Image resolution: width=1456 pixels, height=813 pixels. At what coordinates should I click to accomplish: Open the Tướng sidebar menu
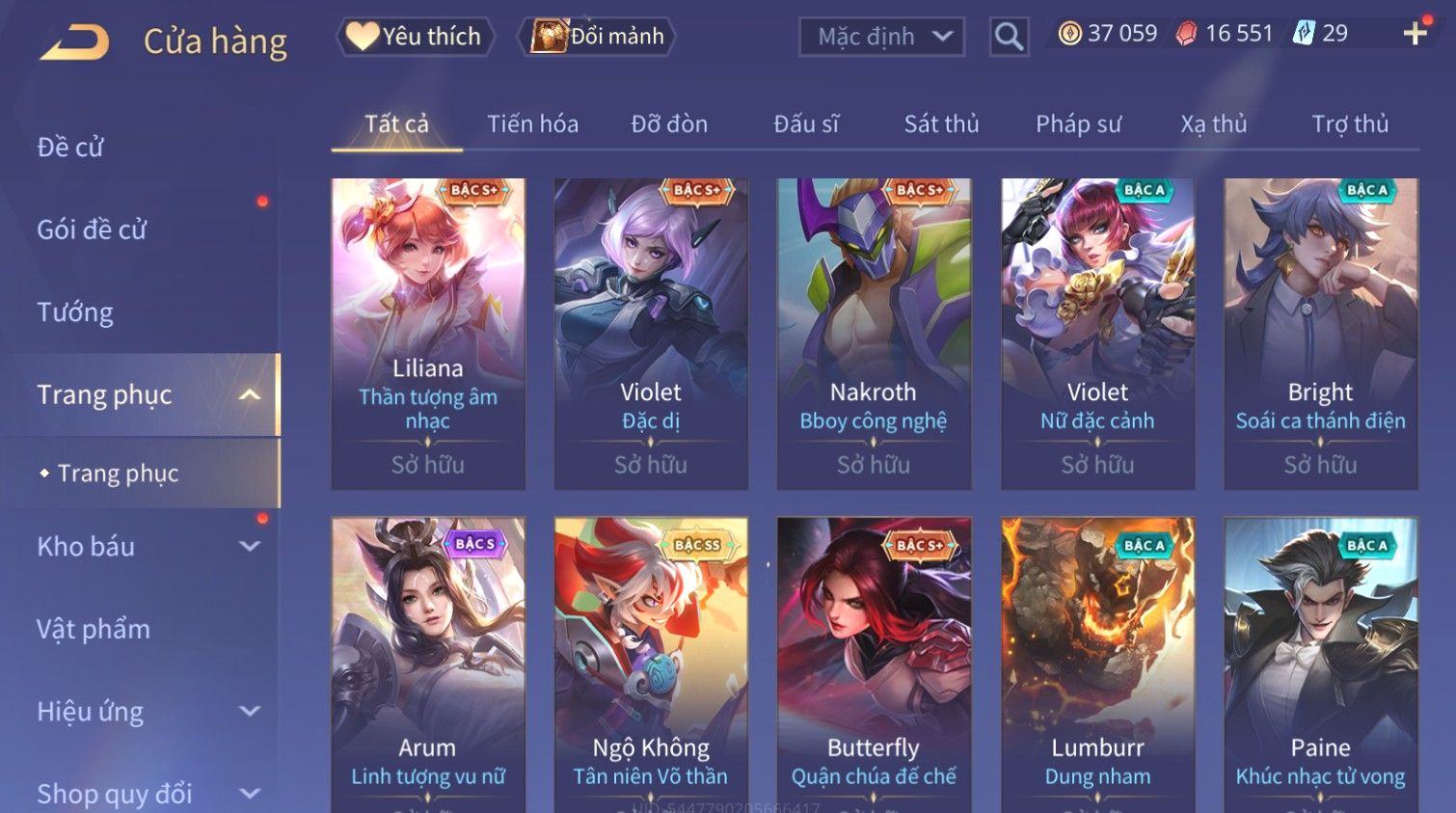pyautogui.click(x=75, y=312)
